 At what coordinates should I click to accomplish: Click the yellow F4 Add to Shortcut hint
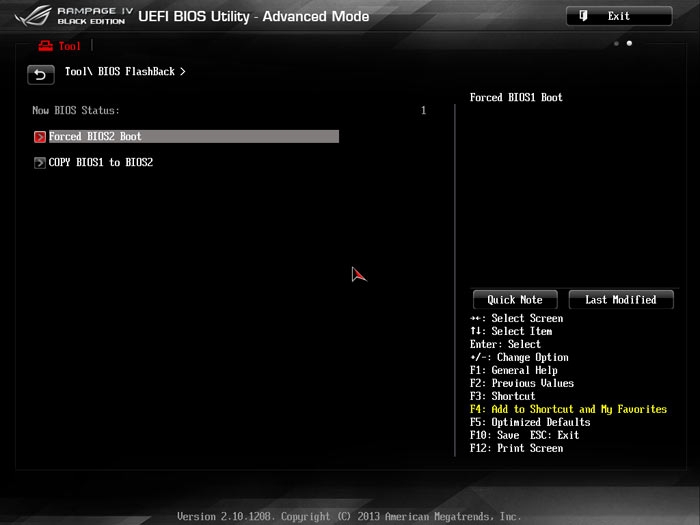tap(568, 409)
